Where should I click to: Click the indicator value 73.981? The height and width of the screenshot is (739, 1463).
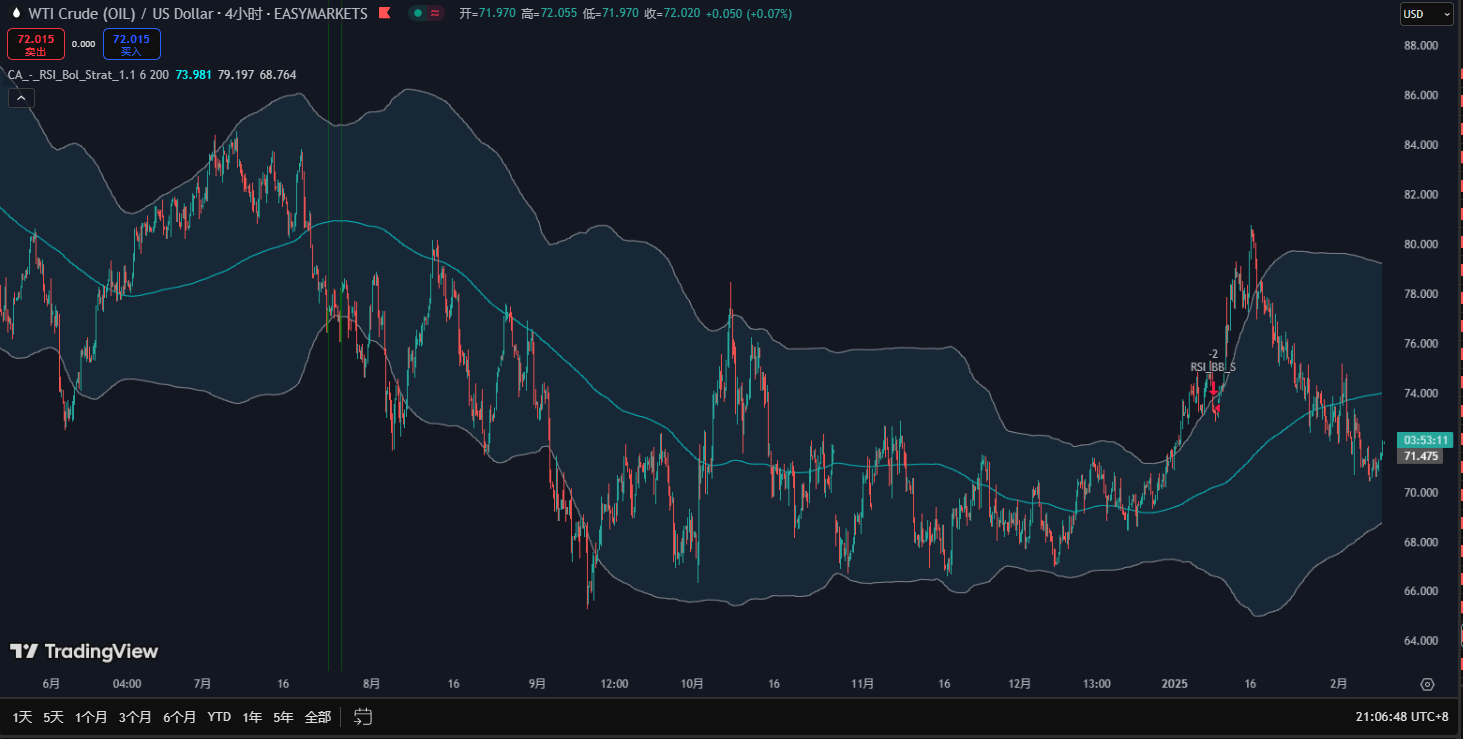[x=194, y=75]
